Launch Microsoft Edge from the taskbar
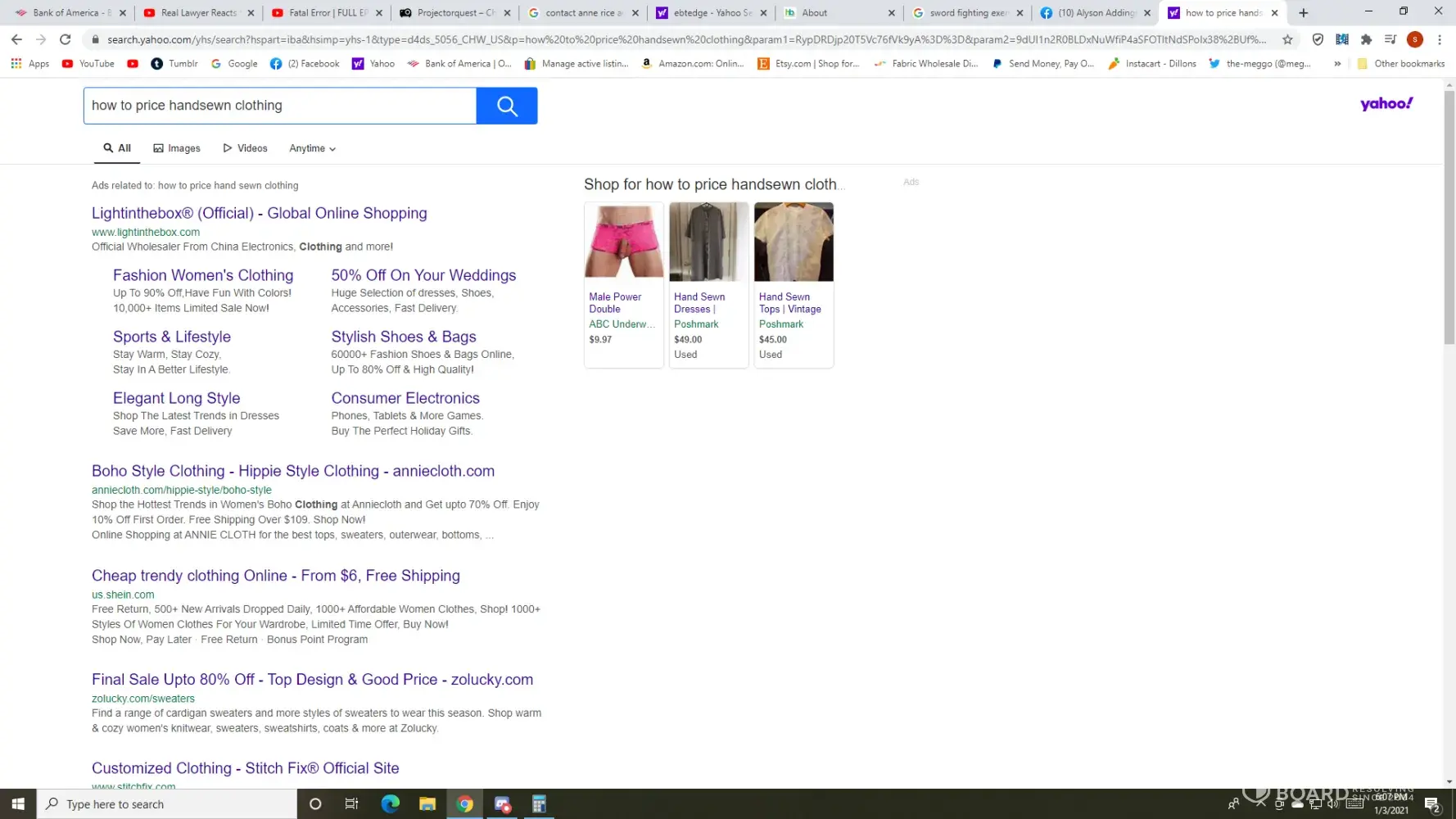The height and width of the screenshot is (819, 1456). tap(390, 804)
